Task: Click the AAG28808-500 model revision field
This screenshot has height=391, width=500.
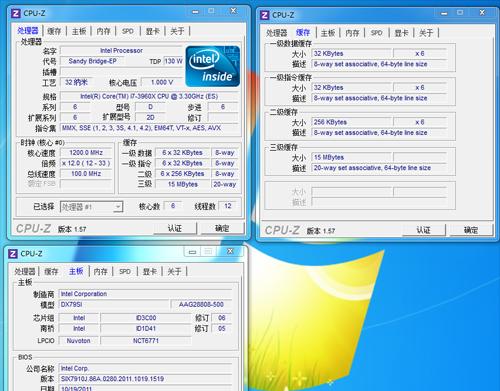Action: tap(201, 305)
